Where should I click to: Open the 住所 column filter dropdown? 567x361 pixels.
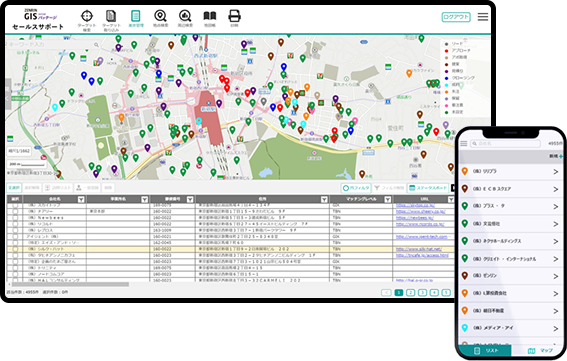click(x=324, y=199)
